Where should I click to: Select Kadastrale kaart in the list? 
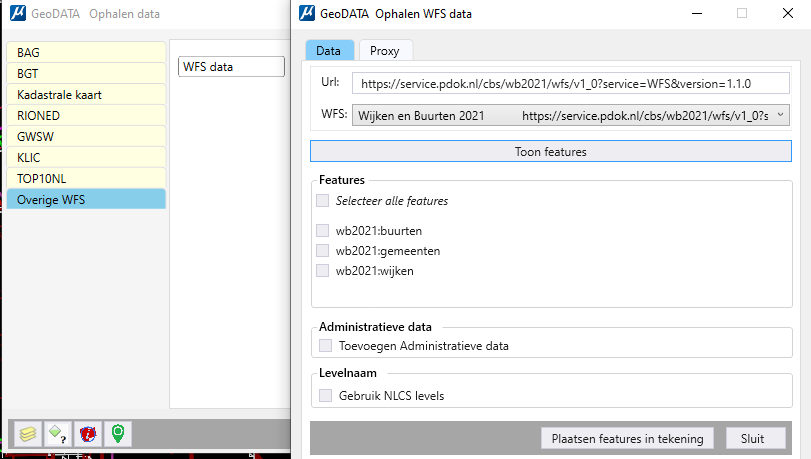(86, 95)
